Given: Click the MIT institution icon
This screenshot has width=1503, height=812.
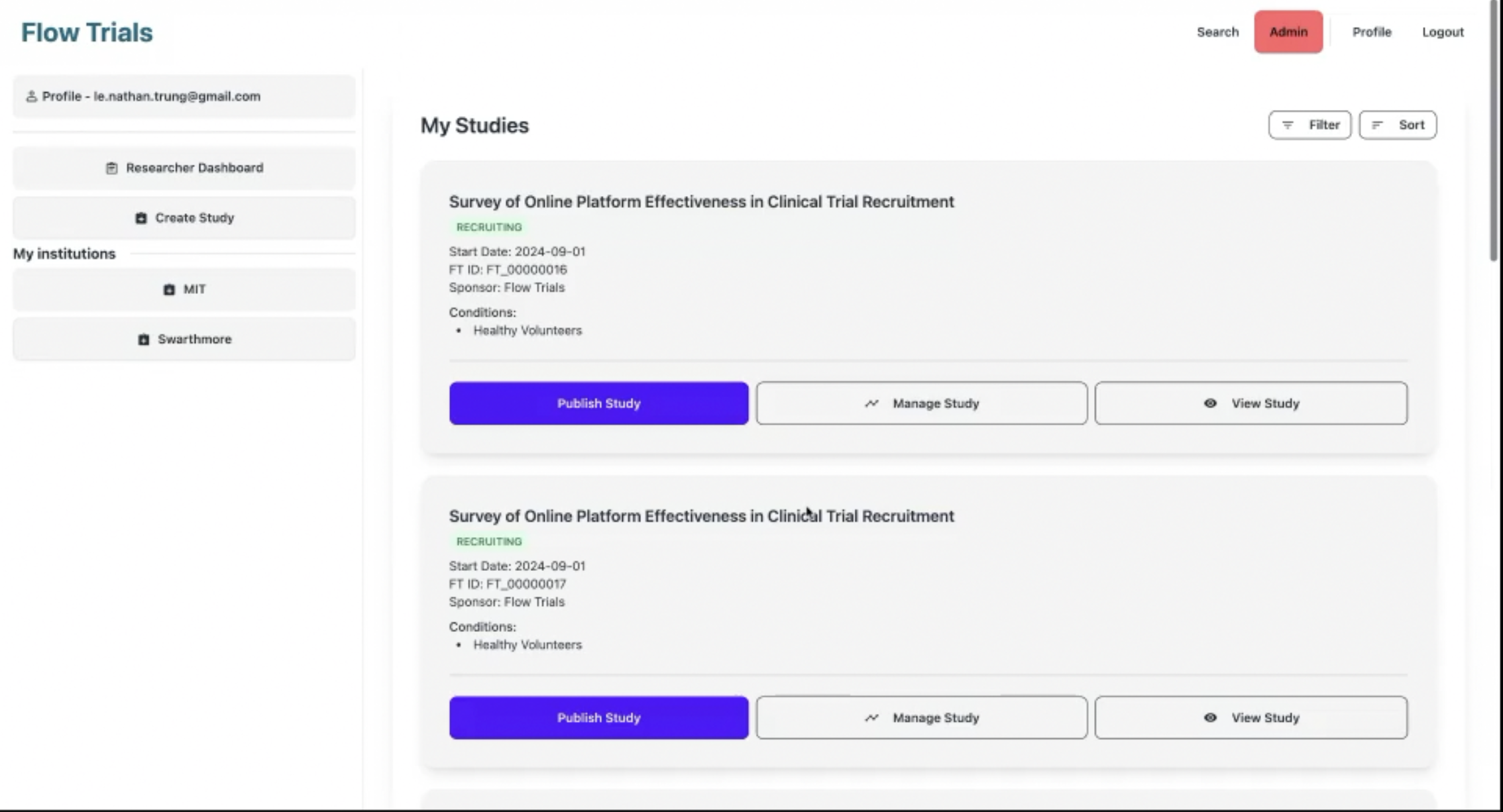Looking at the screenshot, I should click(169, 289).
